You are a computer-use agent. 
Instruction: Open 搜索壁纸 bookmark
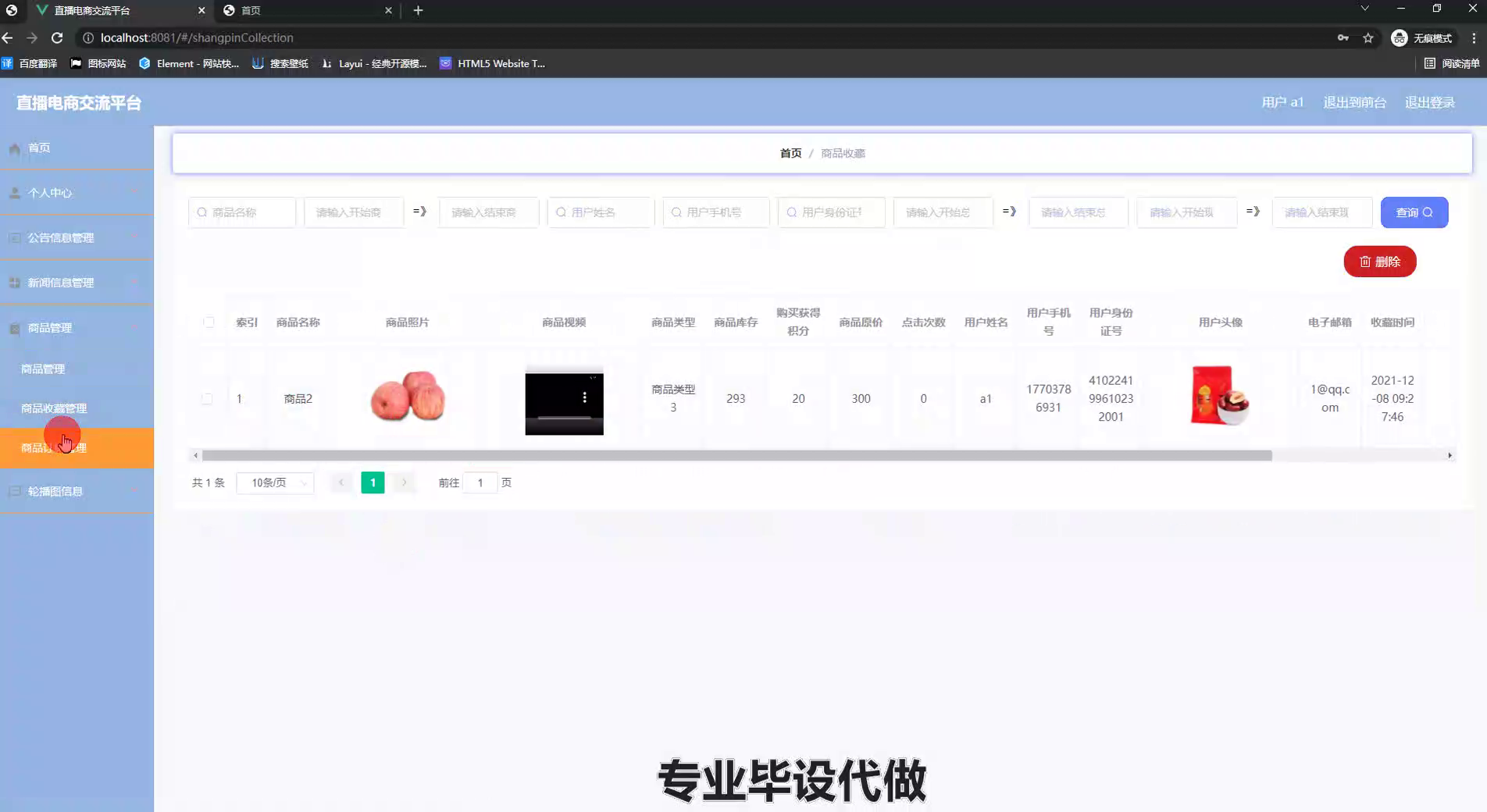click(280, 63)
